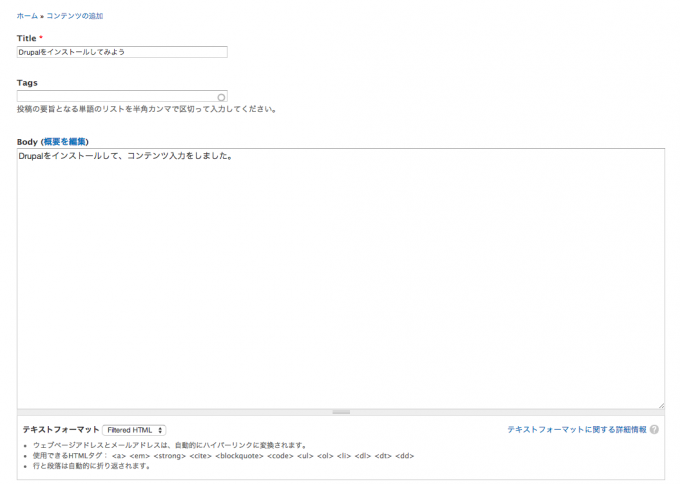This screenshot has height=484, width=680.
Task: Click the red required asterisk beside Title
Action: 41,38
